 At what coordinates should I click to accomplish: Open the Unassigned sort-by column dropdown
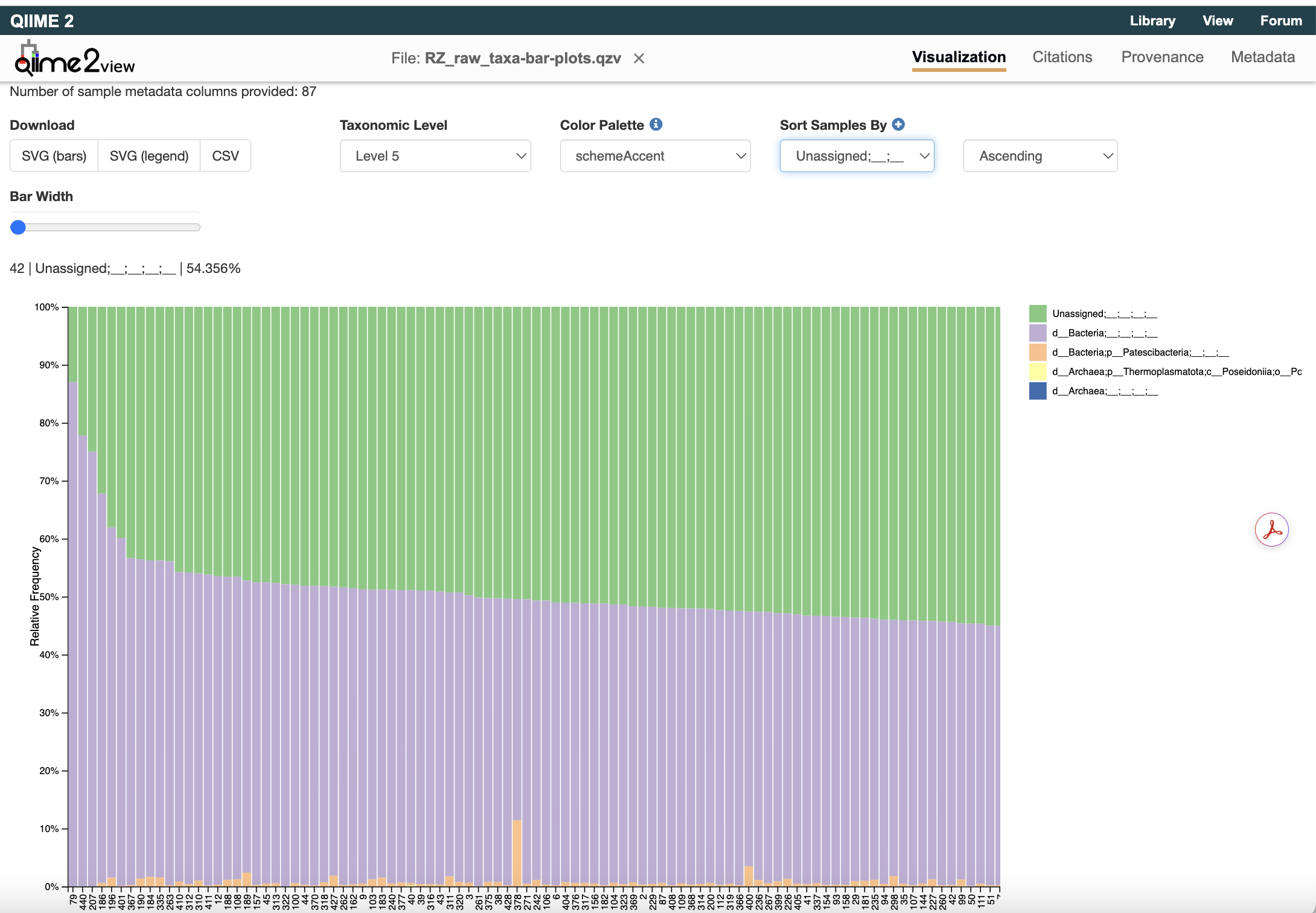856,156
